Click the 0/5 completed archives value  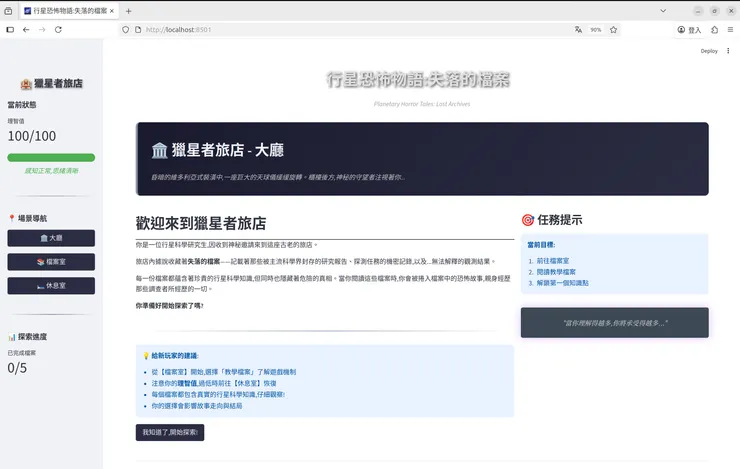point(17,368)
